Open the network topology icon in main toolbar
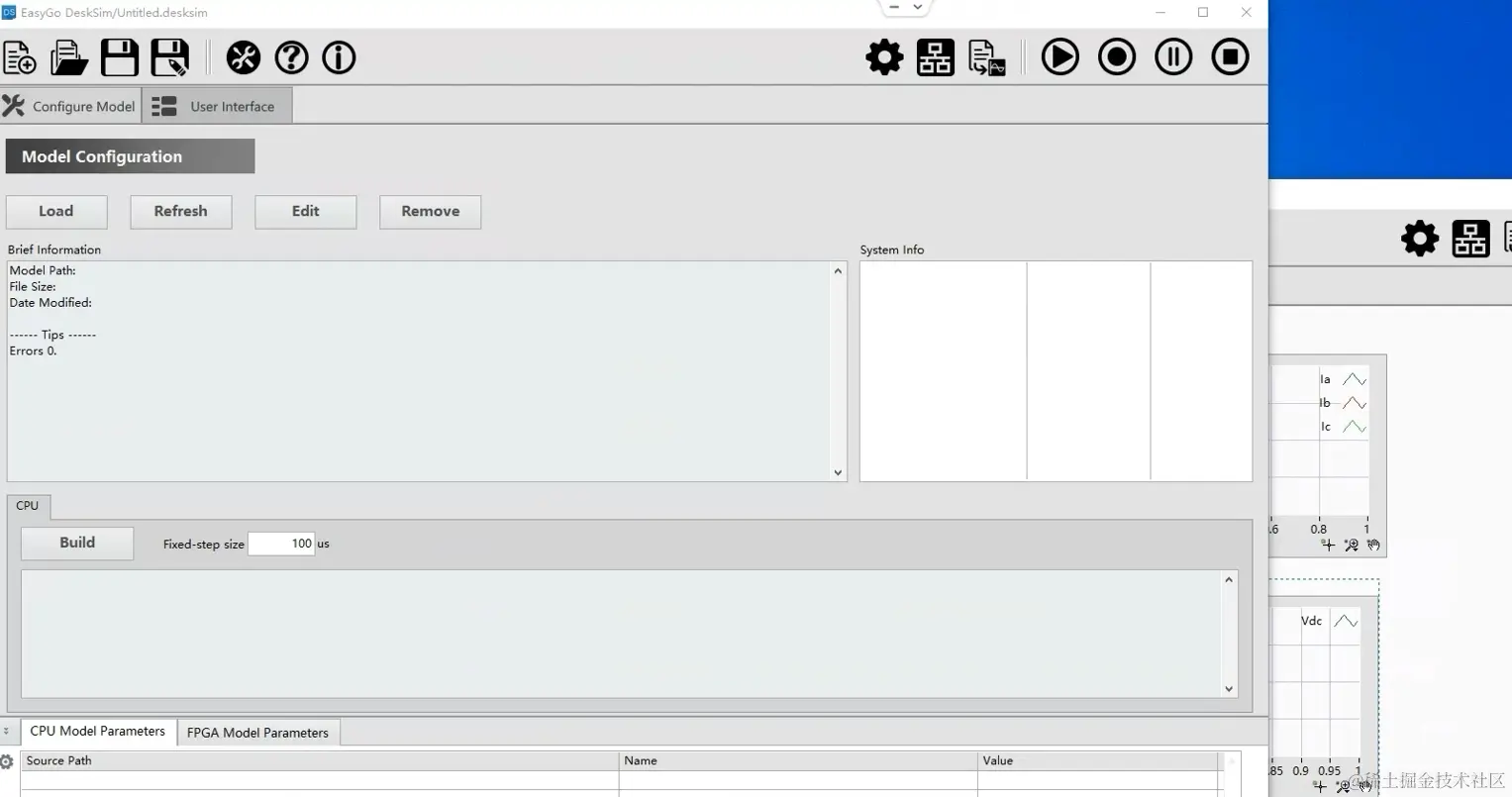The width and height of the screenshot is (1512, 797). [935, 57]
